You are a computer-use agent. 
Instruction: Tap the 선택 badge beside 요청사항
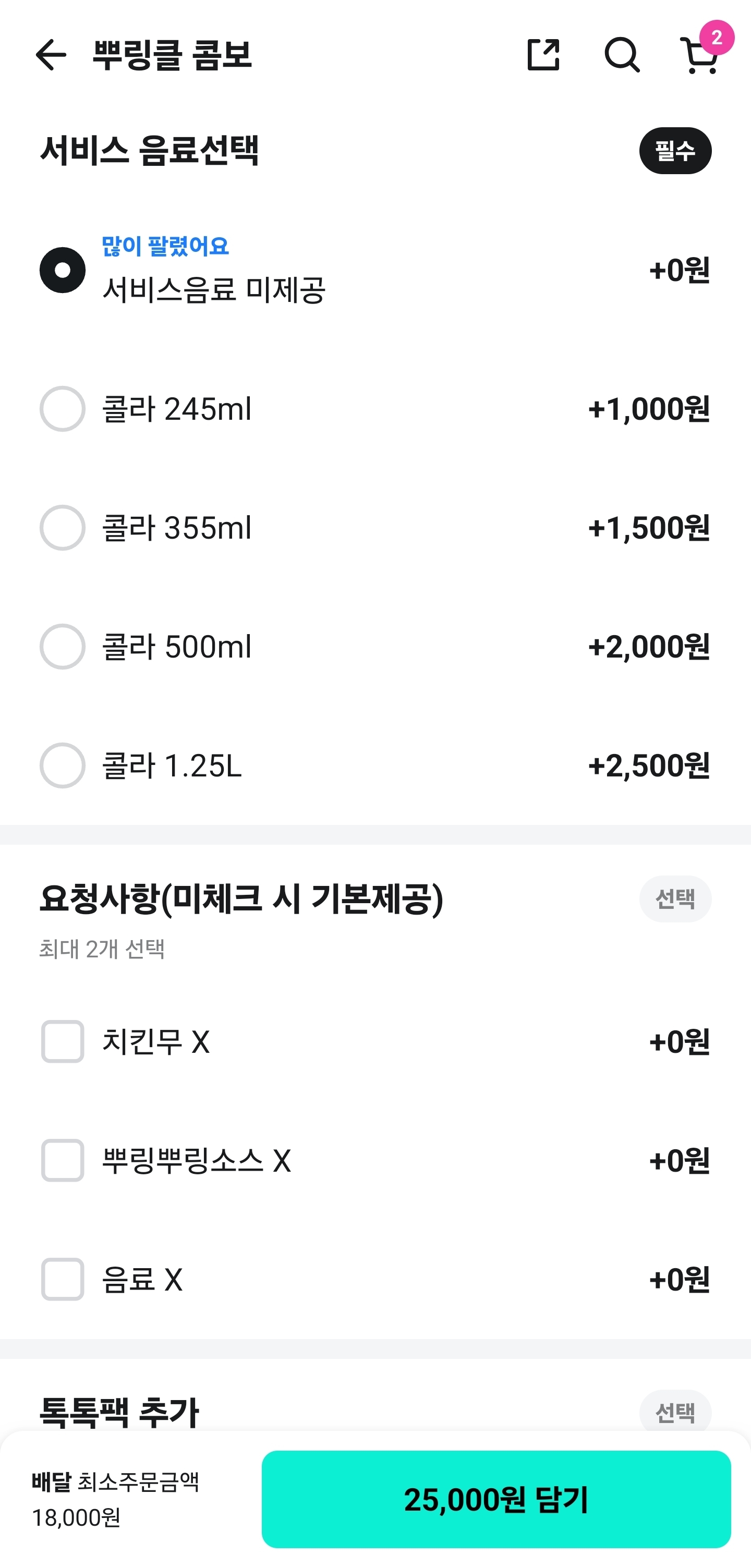click(675, 899)
